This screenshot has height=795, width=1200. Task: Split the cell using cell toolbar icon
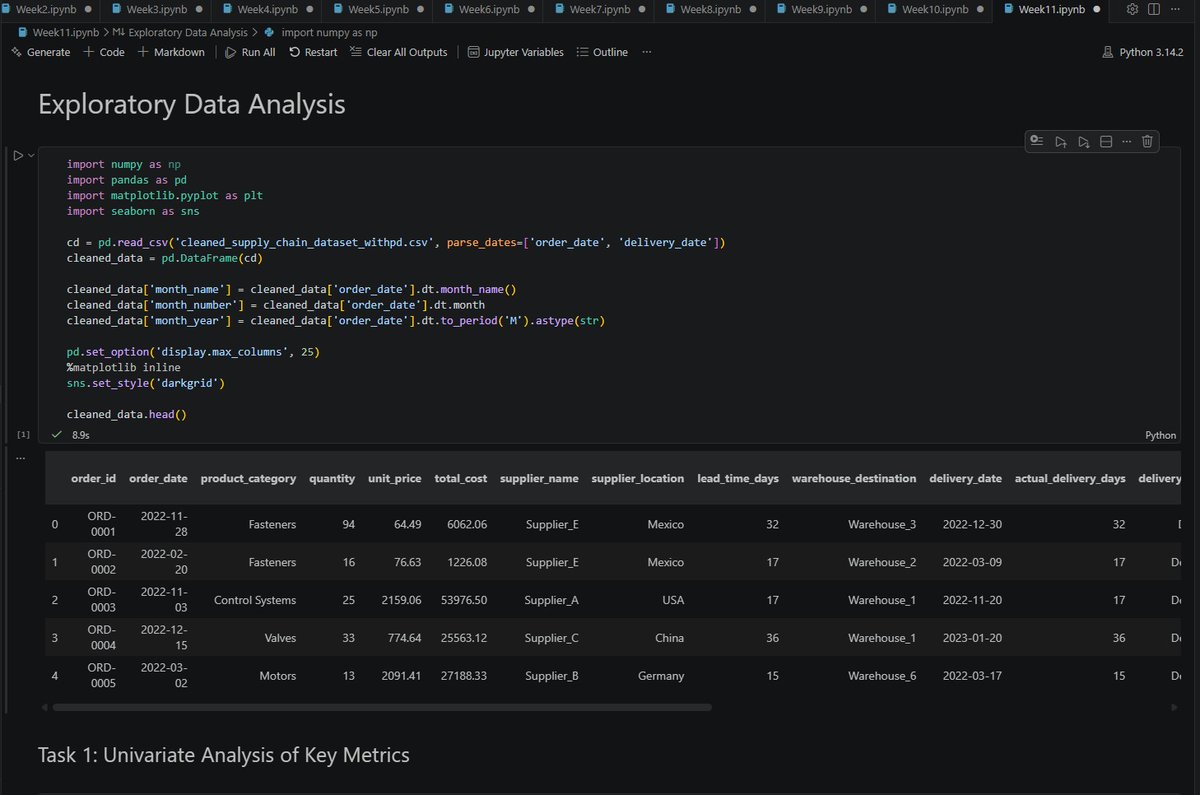(x=1106, y=142)
